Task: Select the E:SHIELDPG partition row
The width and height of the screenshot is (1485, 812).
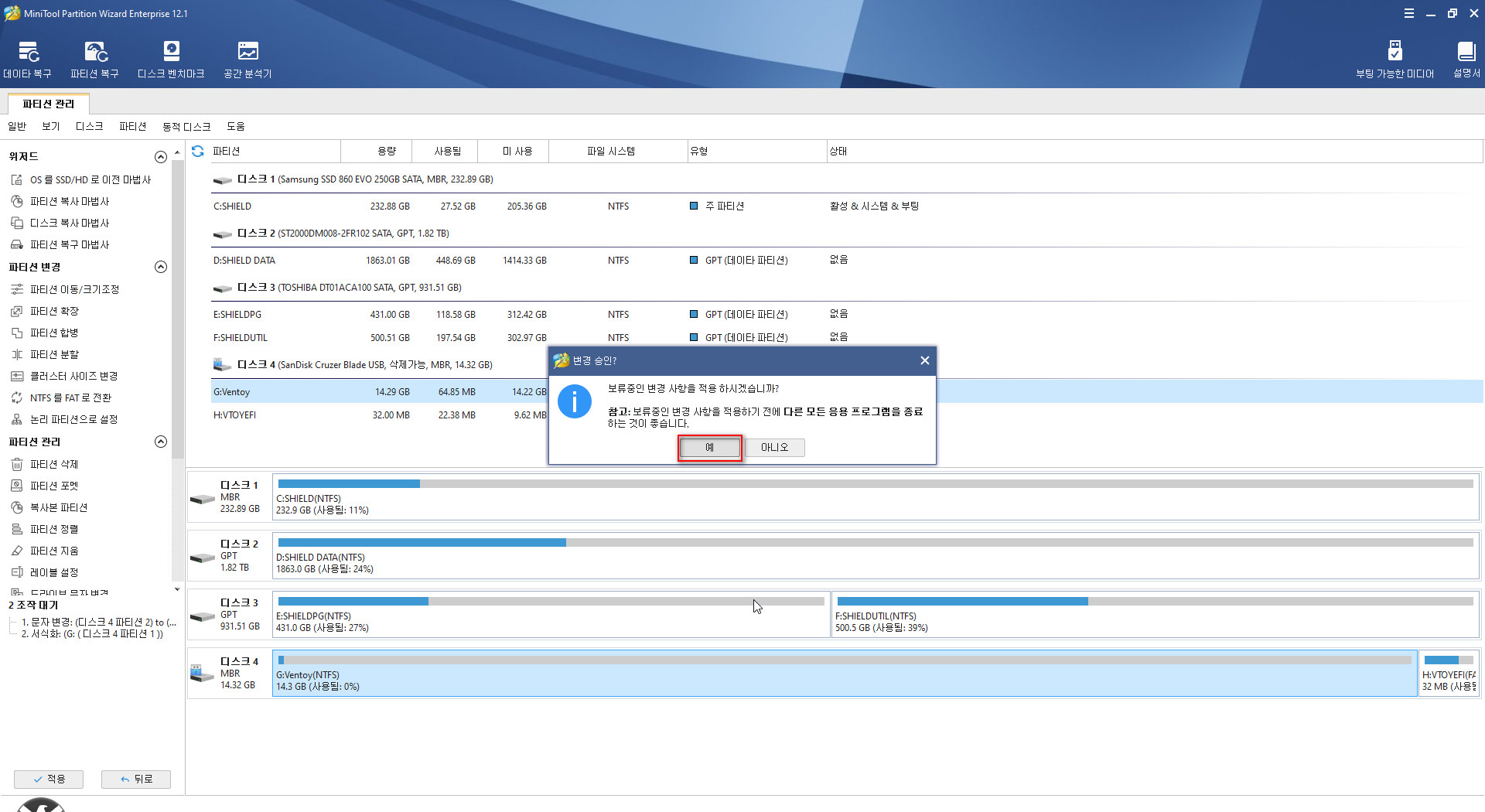Action: click(x=846, y=315)
